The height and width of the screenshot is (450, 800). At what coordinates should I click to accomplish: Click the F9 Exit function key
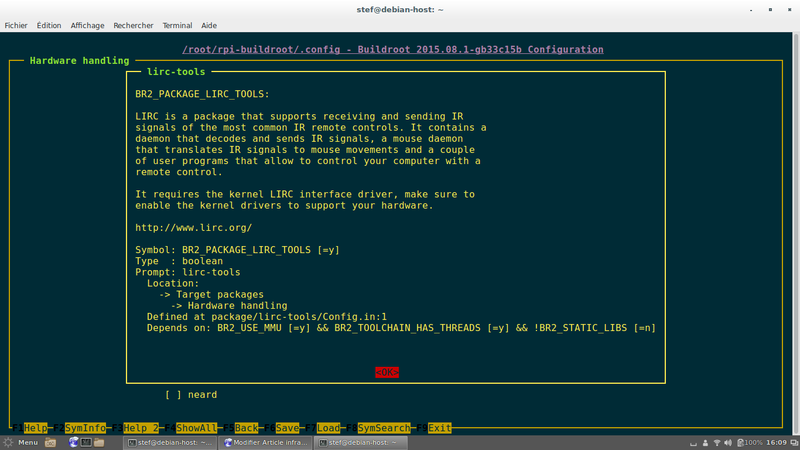(434, 428)
